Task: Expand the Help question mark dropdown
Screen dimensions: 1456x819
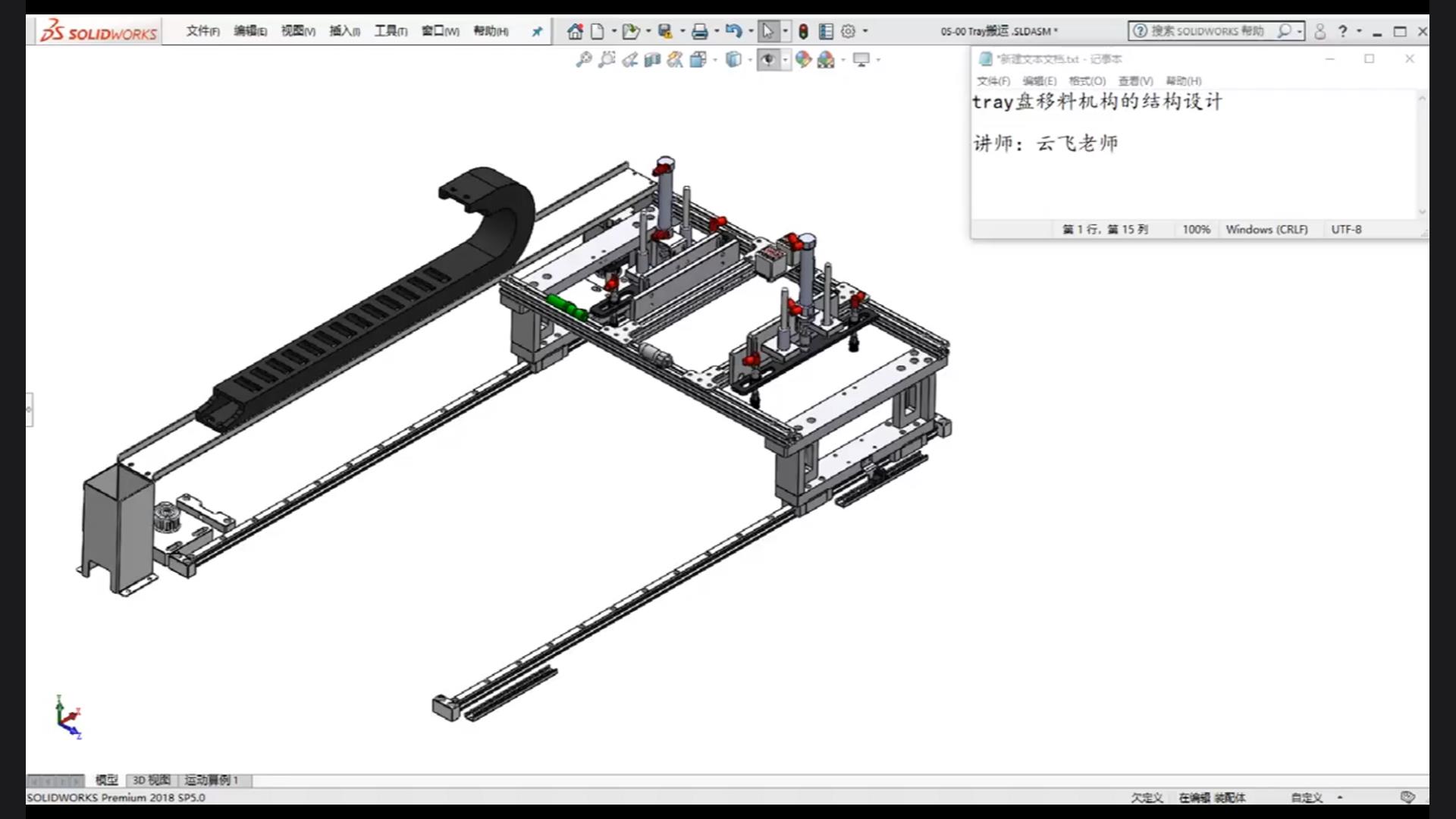Action: pyautogui.click(x=1359, y=31)
